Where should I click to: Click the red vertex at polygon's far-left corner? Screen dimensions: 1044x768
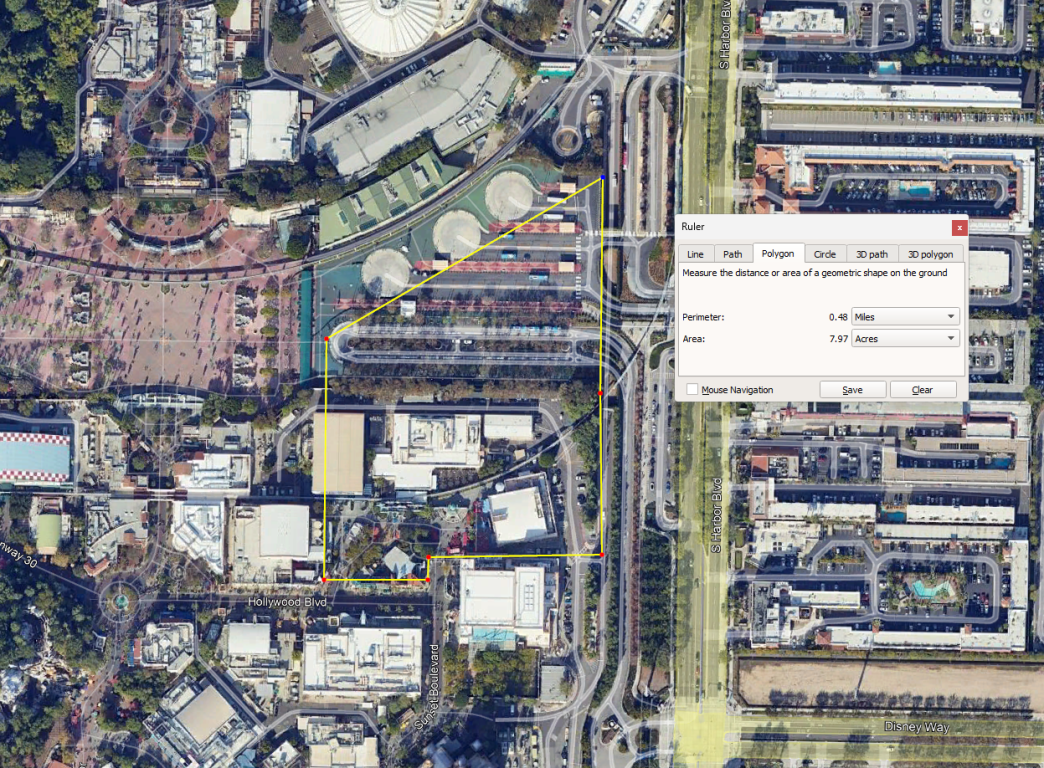click(327, 340)
